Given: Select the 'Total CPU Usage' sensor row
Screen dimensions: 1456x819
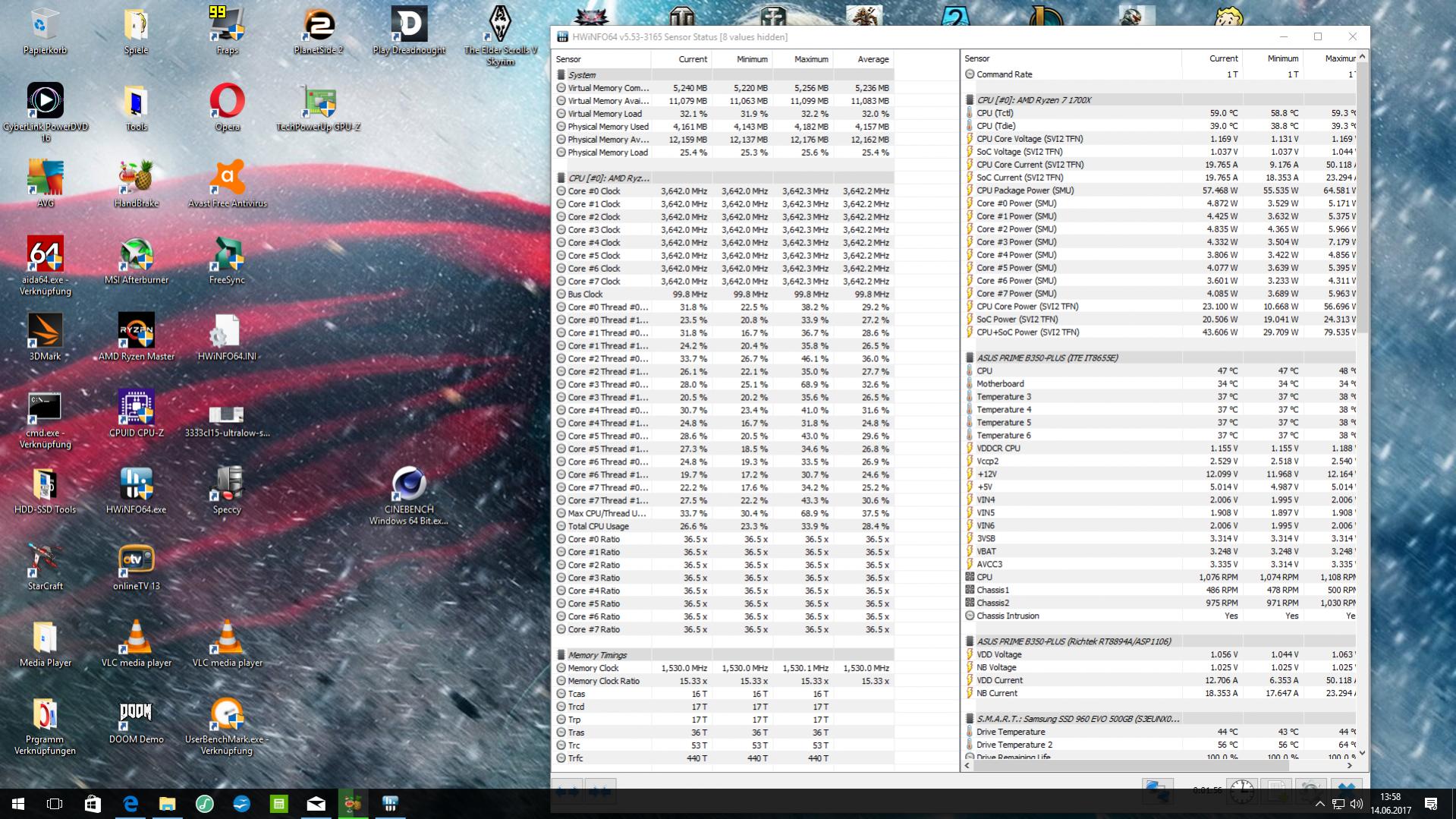Looking at the screenshot, I should pyautogui.click(x=722, y=526).
